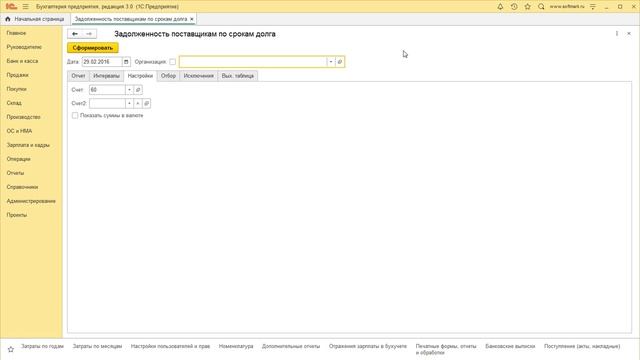Close the report form with X
The height and width of the screenshot is (360, 640).
629,33
